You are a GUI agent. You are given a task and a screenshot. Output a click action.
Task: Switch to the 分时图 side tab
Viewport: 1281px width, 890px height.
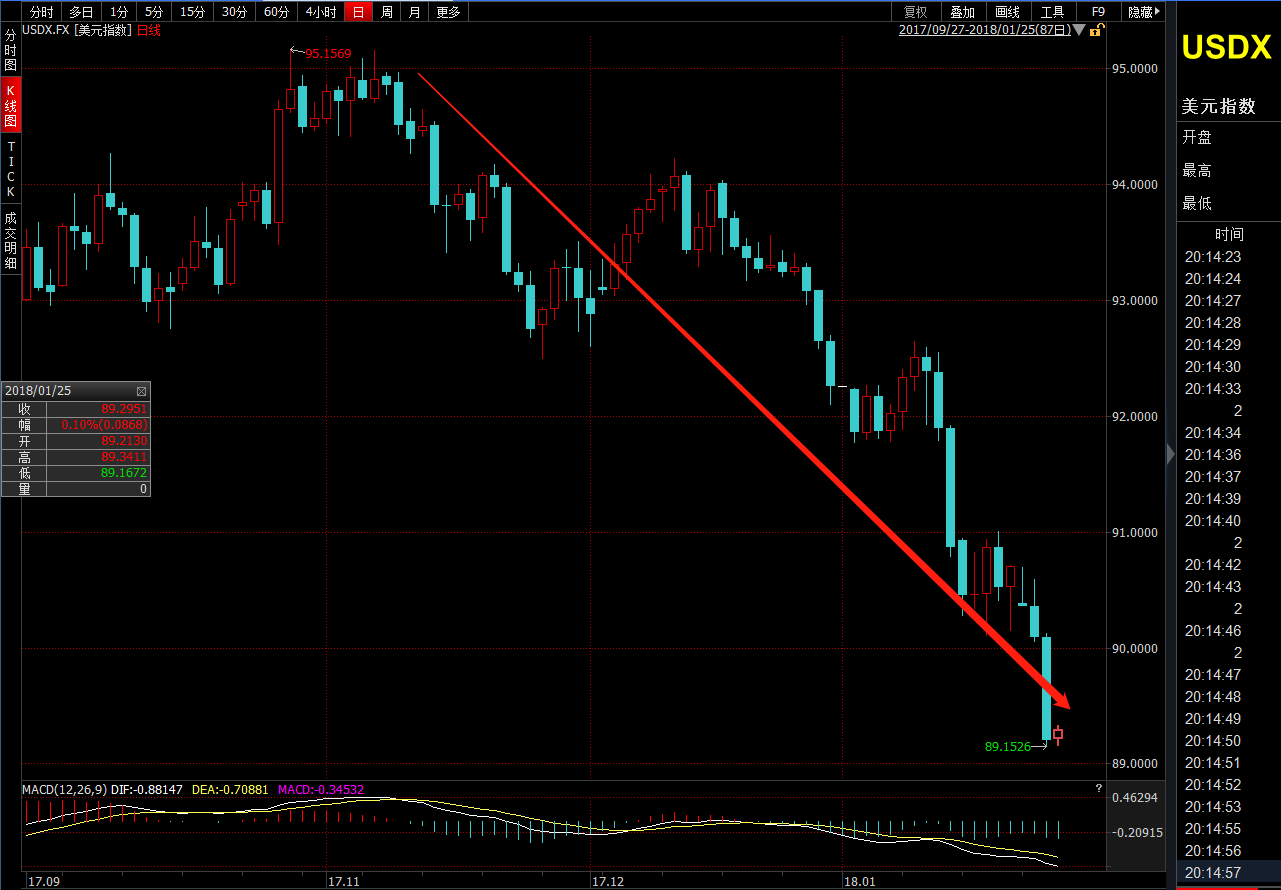click(10, 50)
